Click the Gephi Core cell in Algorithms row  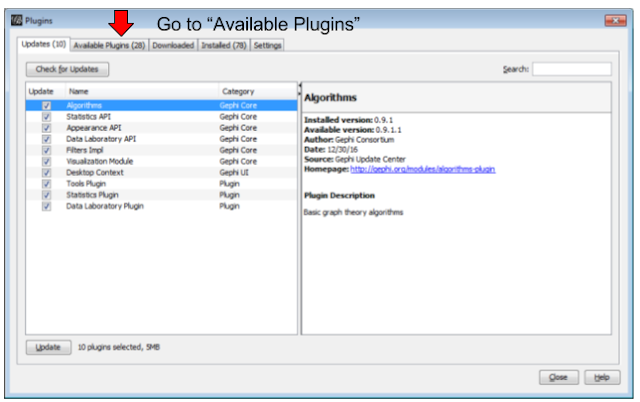point(238,105)
